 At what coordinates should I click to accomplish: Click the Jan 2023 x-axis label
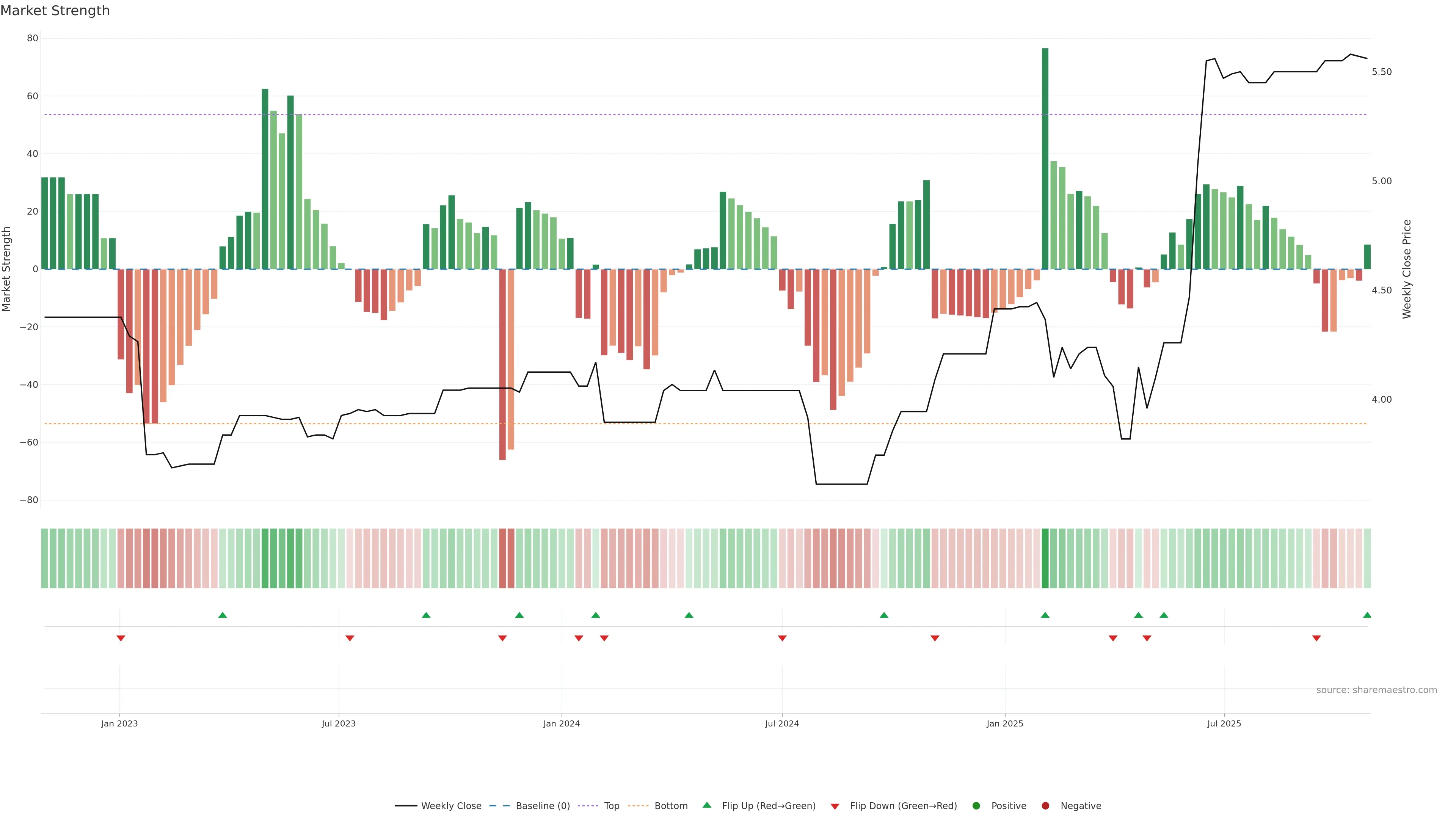pos(119,723)
